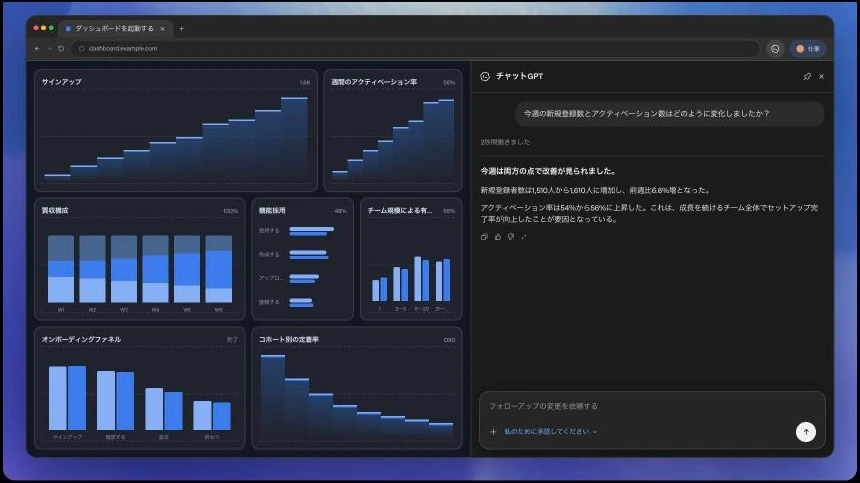This screenshot has width=860, height=483.
Task: Open the site info icon in address bar
Action: tap(82, 49)
